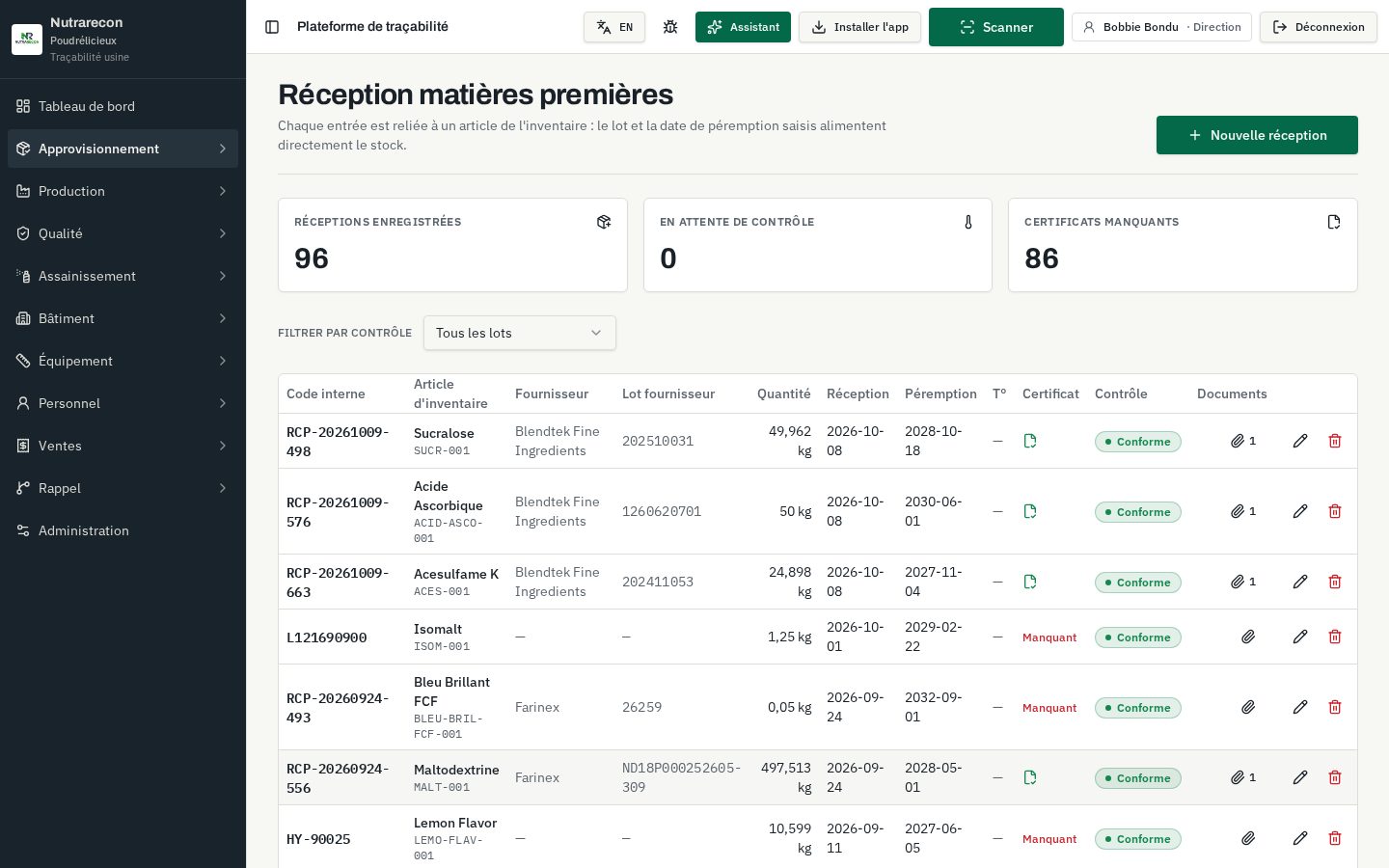Click Nouvelle réception button
The image size is (1389, 868).
click(x=1257, y=135)
